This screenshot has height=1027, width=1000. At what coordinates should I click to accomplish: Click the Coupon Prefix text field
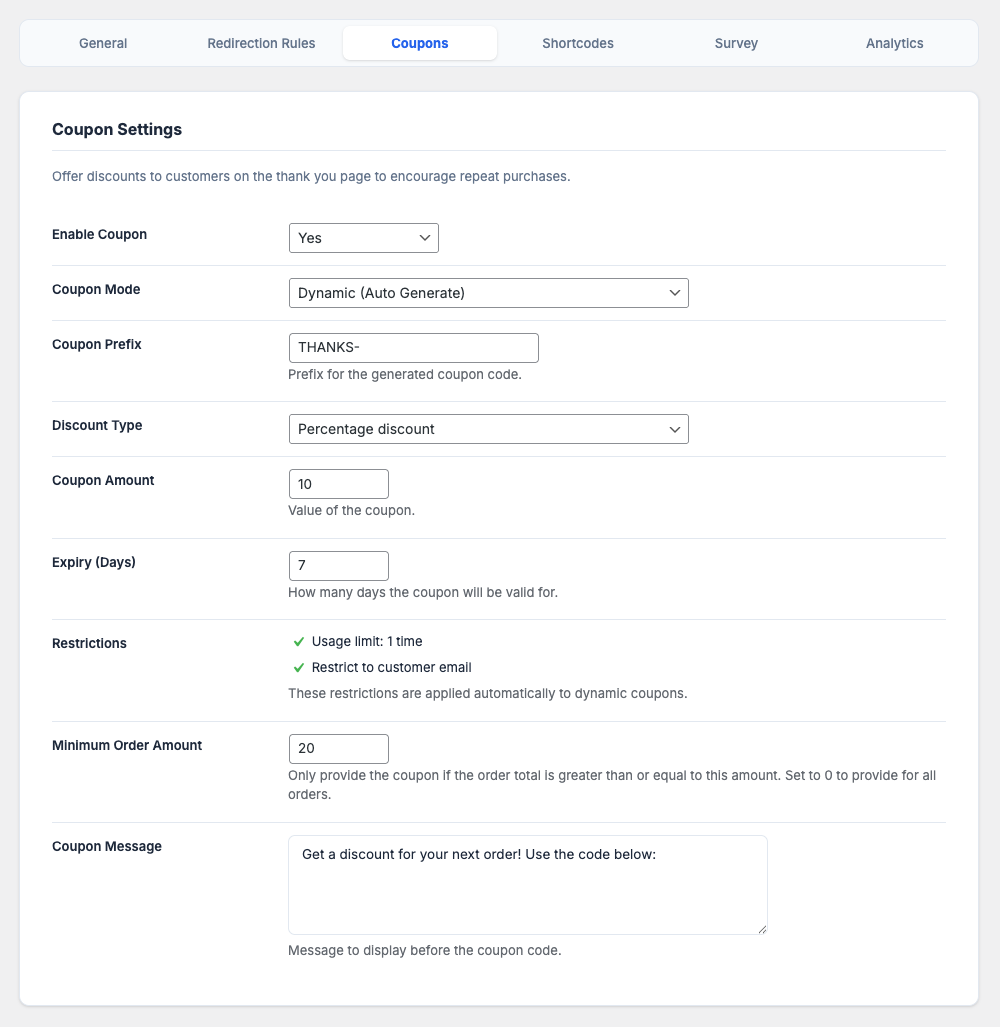(413, 348)
